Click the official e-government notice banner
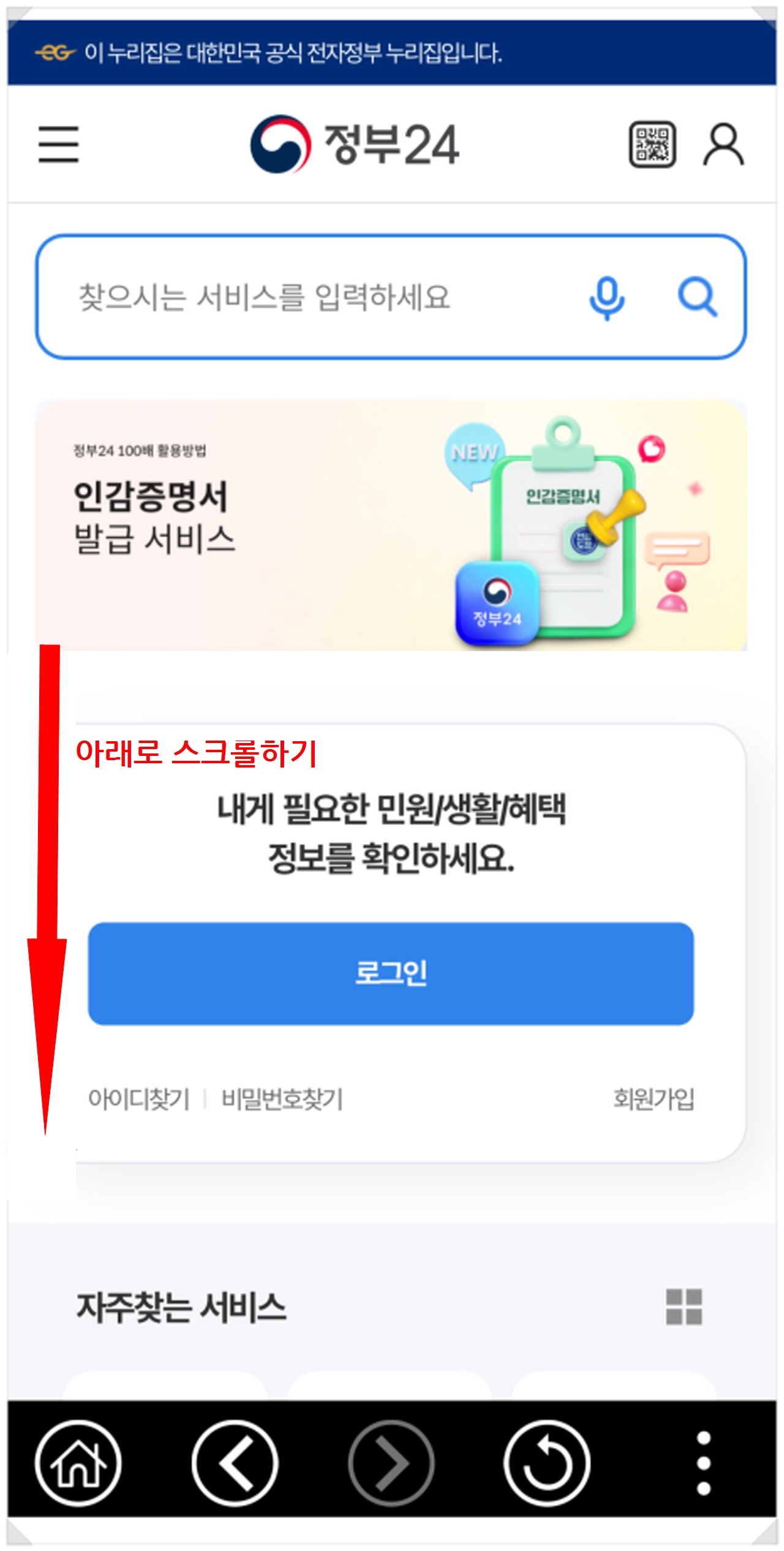 [x=392, y=53]
